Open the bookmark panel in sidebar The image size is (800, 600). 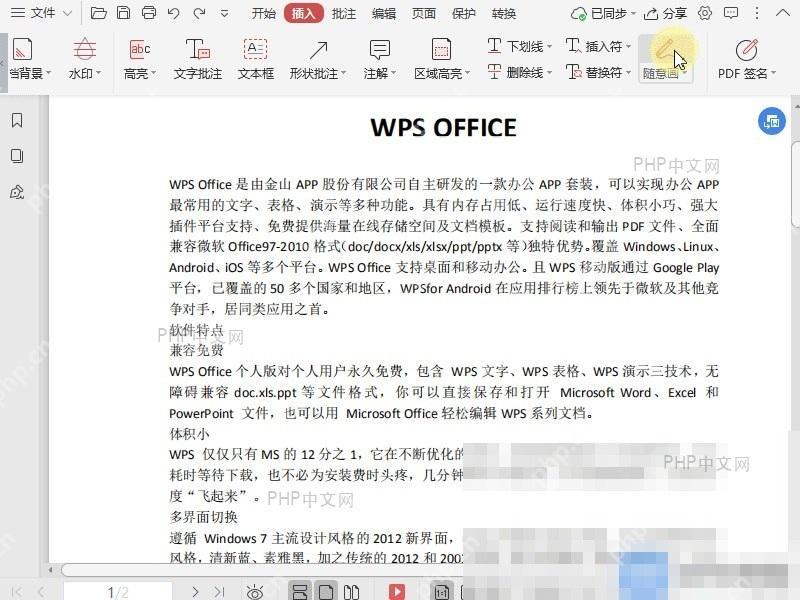(x=17, y=120)
